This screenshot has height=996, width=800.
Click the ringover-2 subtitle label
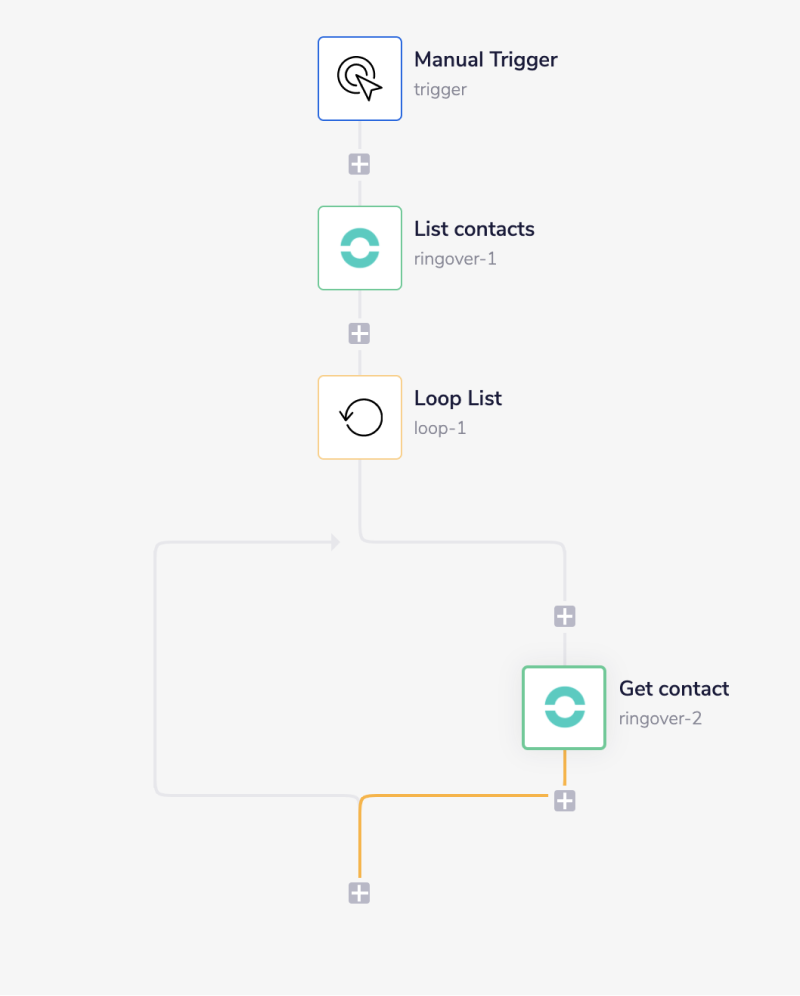pyautogui.click(x=661, y=717)
